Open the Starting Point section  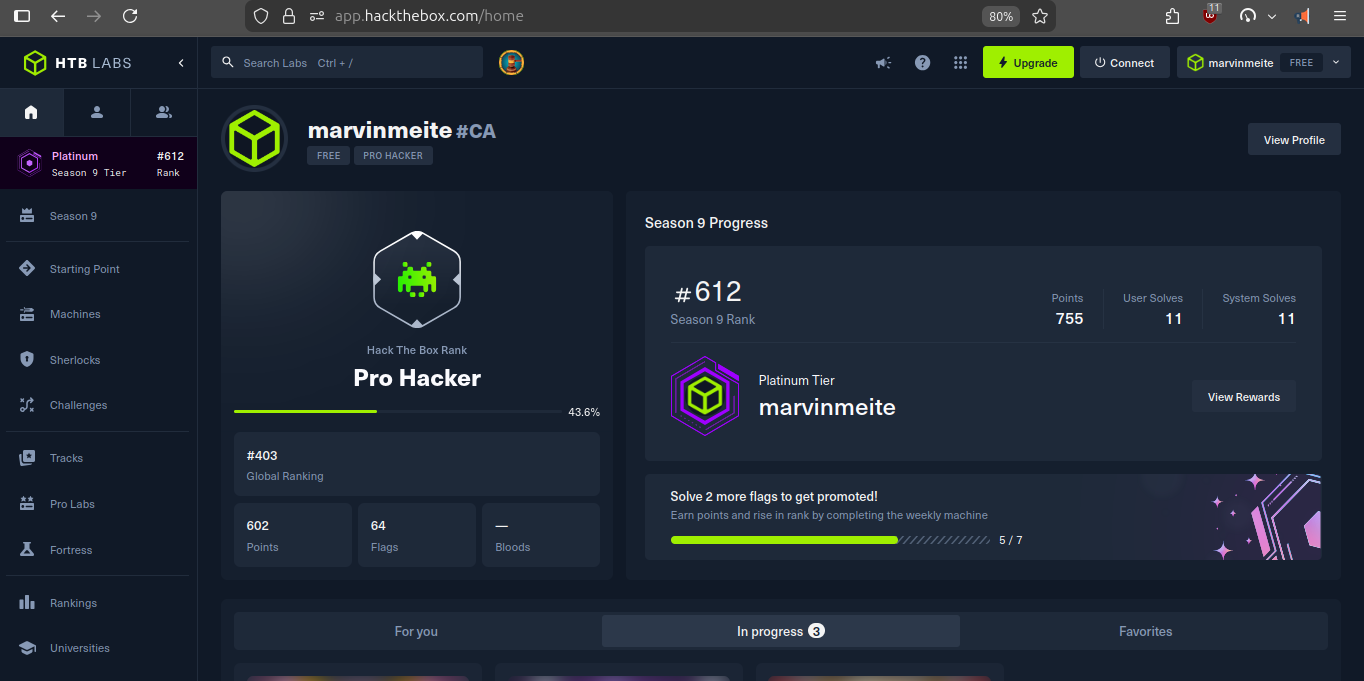point(82,268)
